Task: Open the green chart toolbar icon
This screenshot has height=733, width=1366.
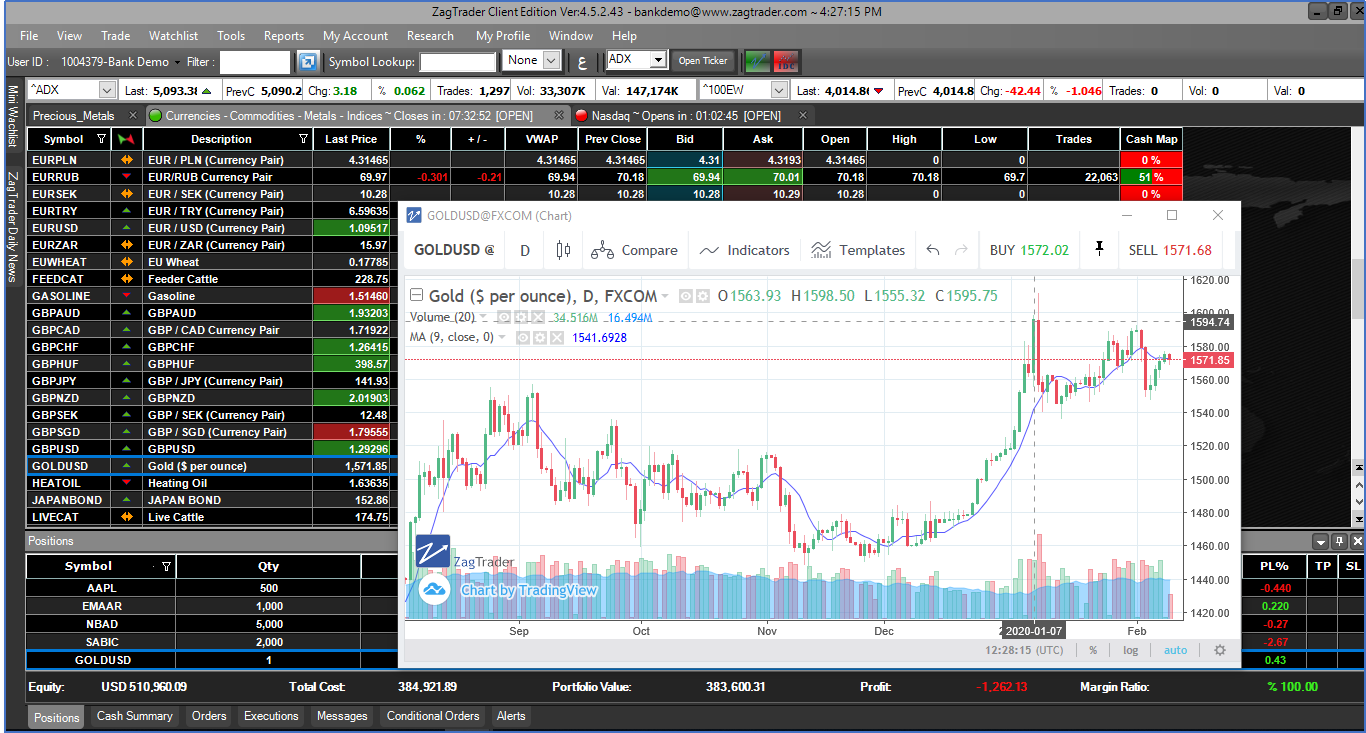Action: [x=758, y=60]
